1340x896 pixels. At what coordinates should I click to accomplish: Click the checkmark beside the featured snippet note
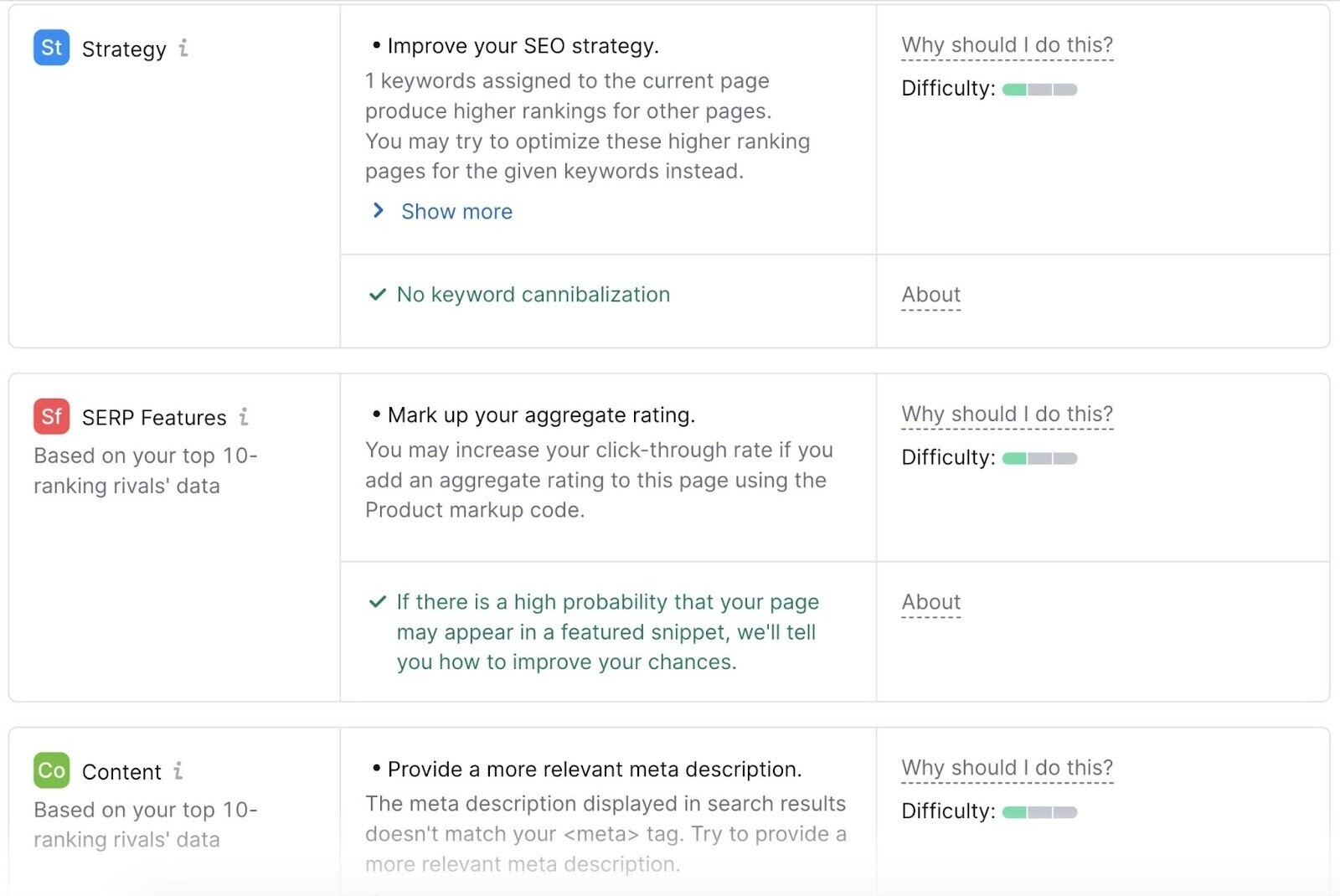pos(375,602)
